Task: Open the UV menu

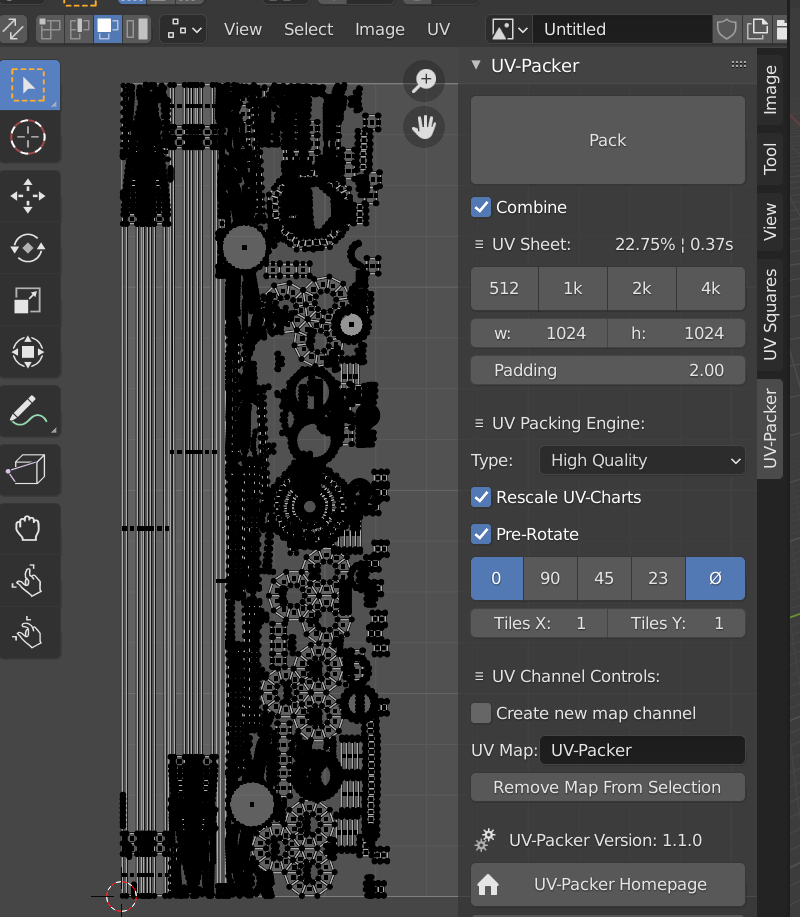Action: tap(438, 29)
